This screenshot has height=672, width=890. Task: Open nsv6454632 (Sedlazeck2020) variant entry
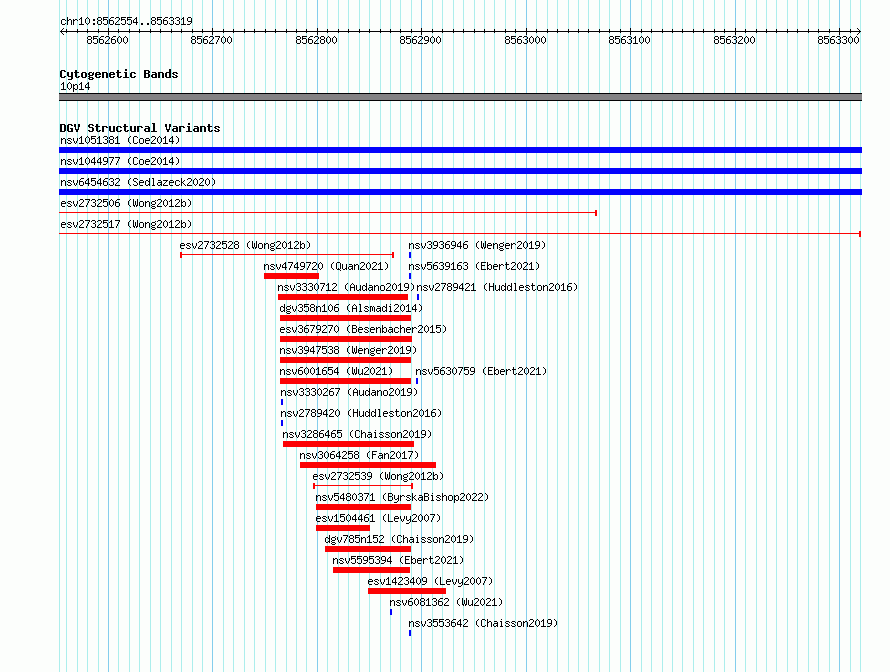(x=138, y=182)
